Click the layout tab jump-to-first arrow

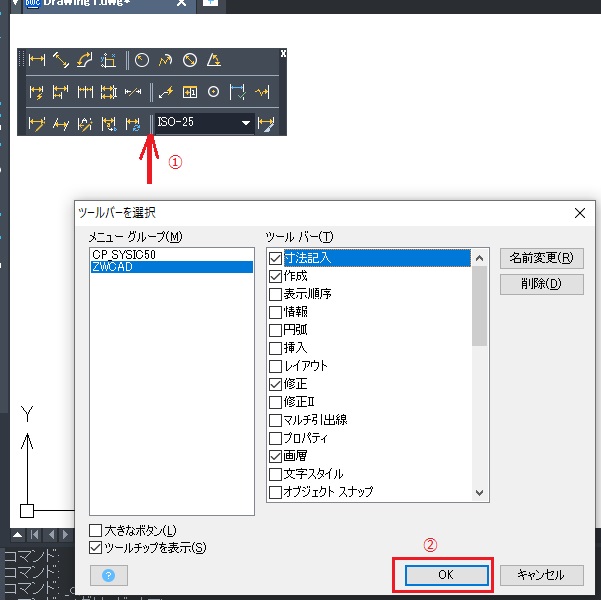tap(34, 534)
